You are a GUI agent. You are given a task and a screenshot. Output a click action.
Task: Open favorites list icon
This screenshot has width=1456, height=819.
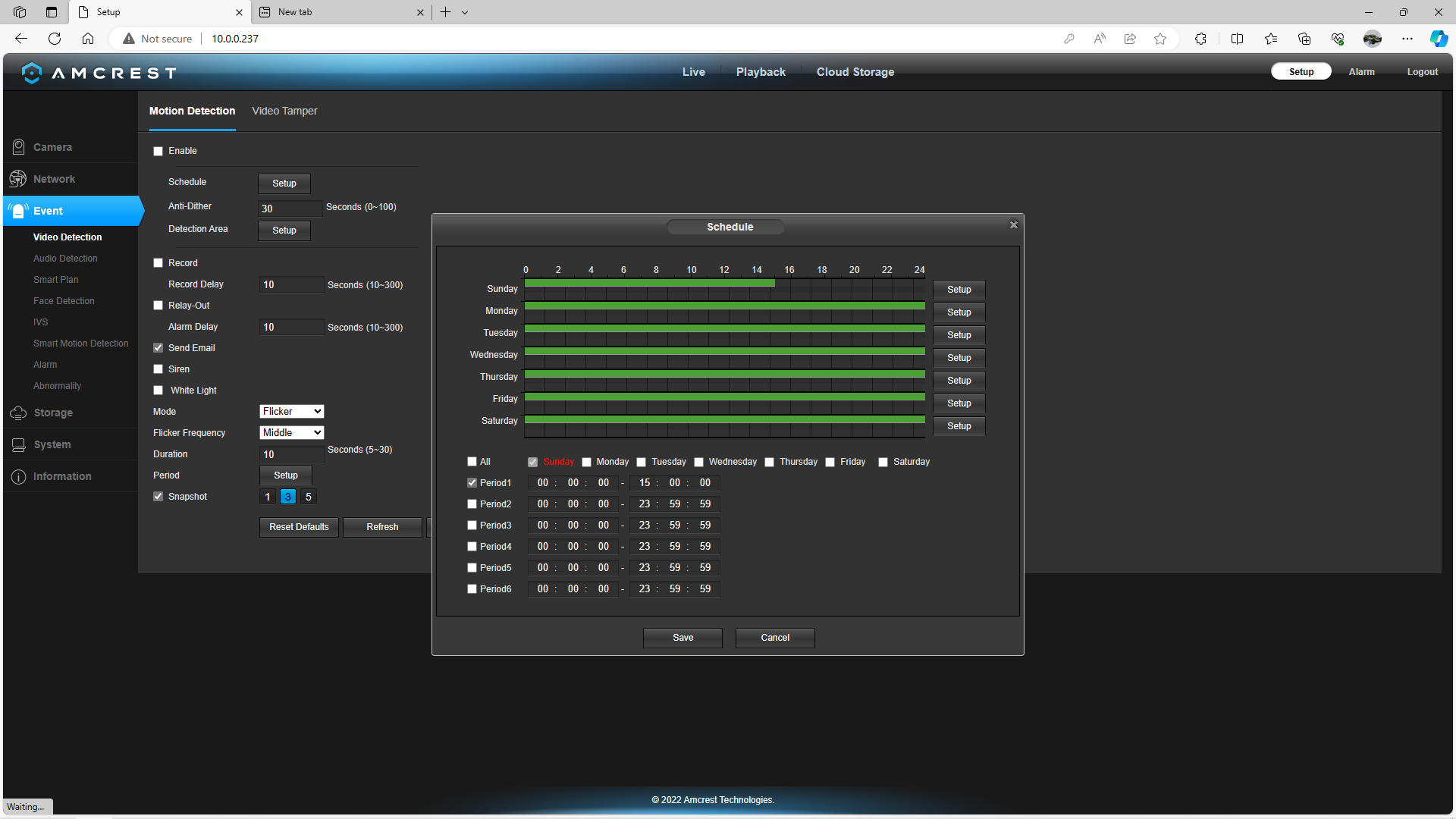click(x=1271, y=39)
